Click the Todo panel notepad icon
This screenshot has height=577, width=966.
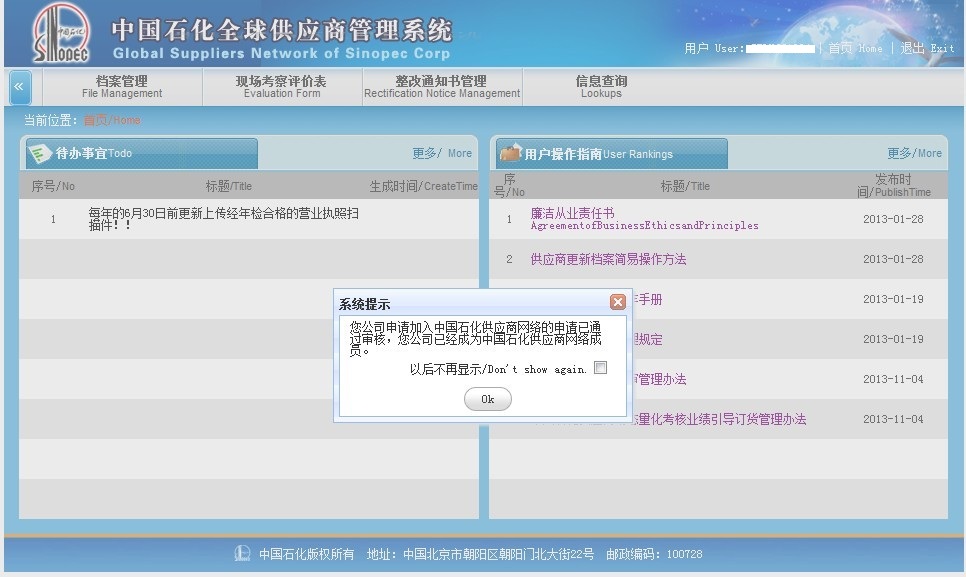tap(40, 154)
